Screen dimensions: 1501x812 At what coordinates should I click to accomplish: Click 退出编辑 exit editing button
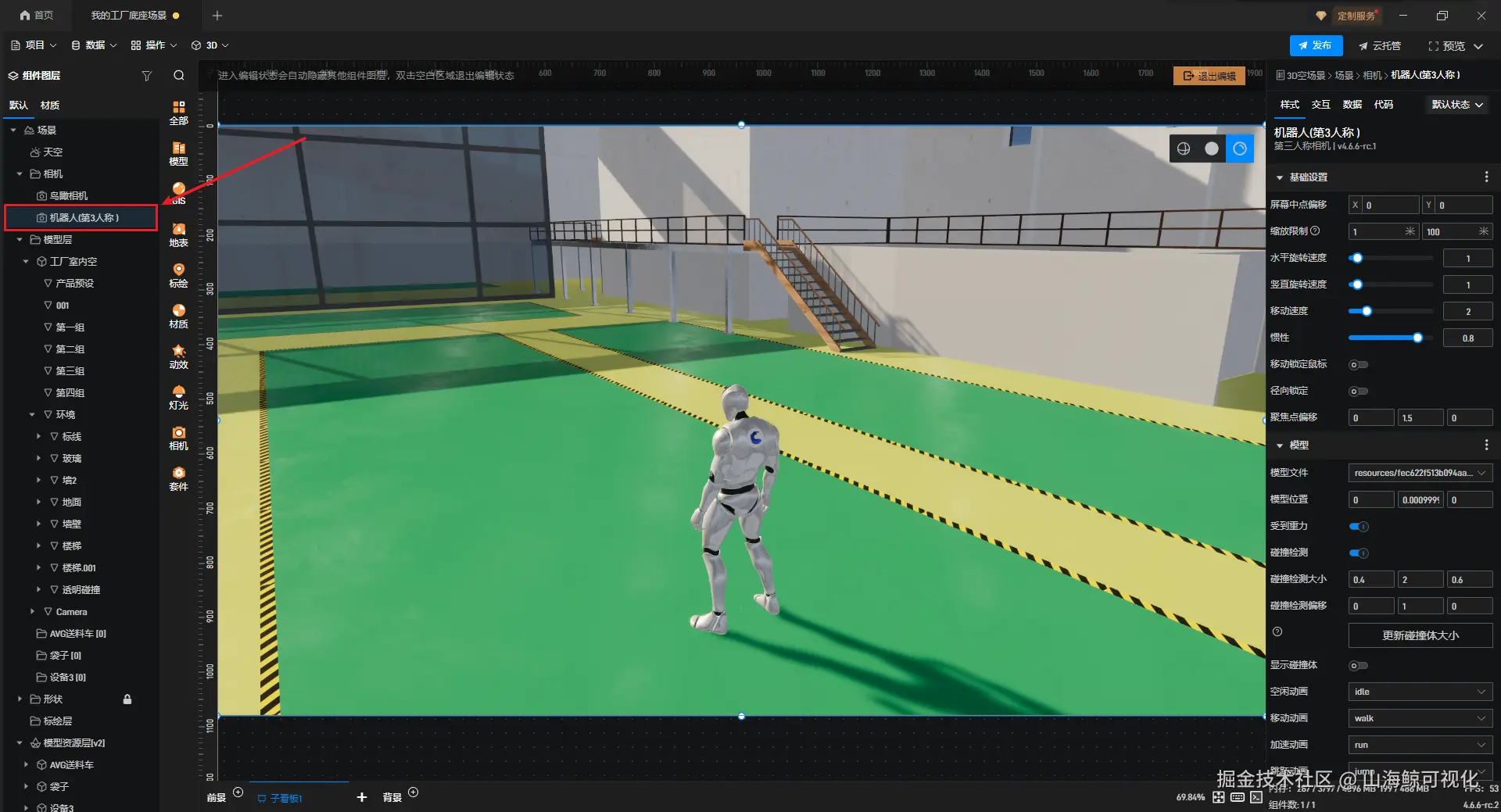pyautogui.click(x=1209, y=76)
